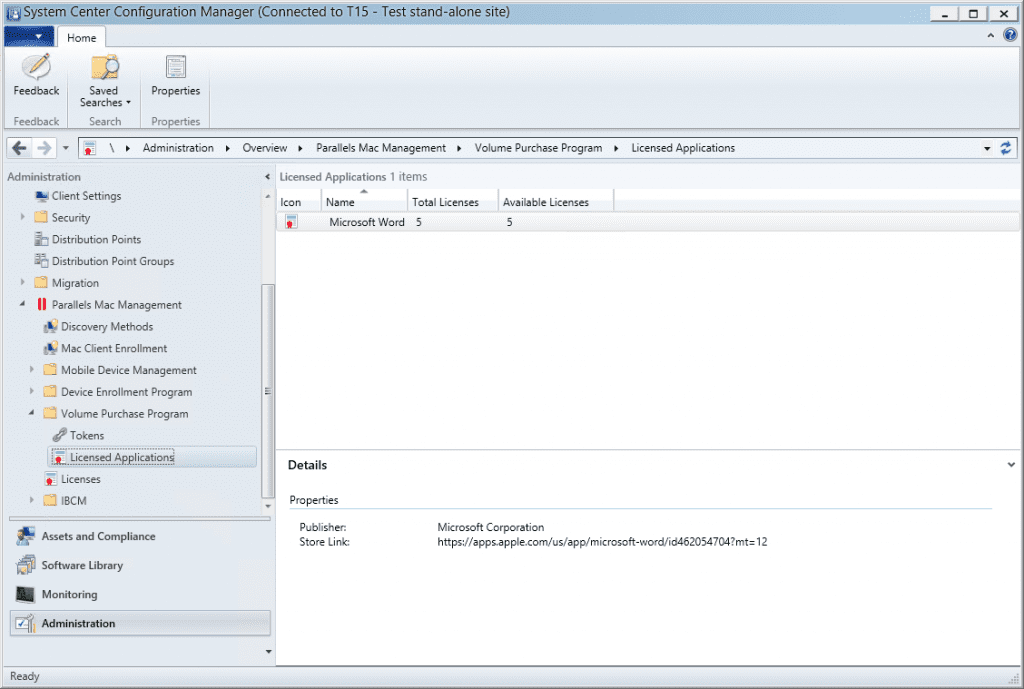The image size is (1024, 689).
Task: Select the Tokens node in the tree
Action: (x=86, y=436)
